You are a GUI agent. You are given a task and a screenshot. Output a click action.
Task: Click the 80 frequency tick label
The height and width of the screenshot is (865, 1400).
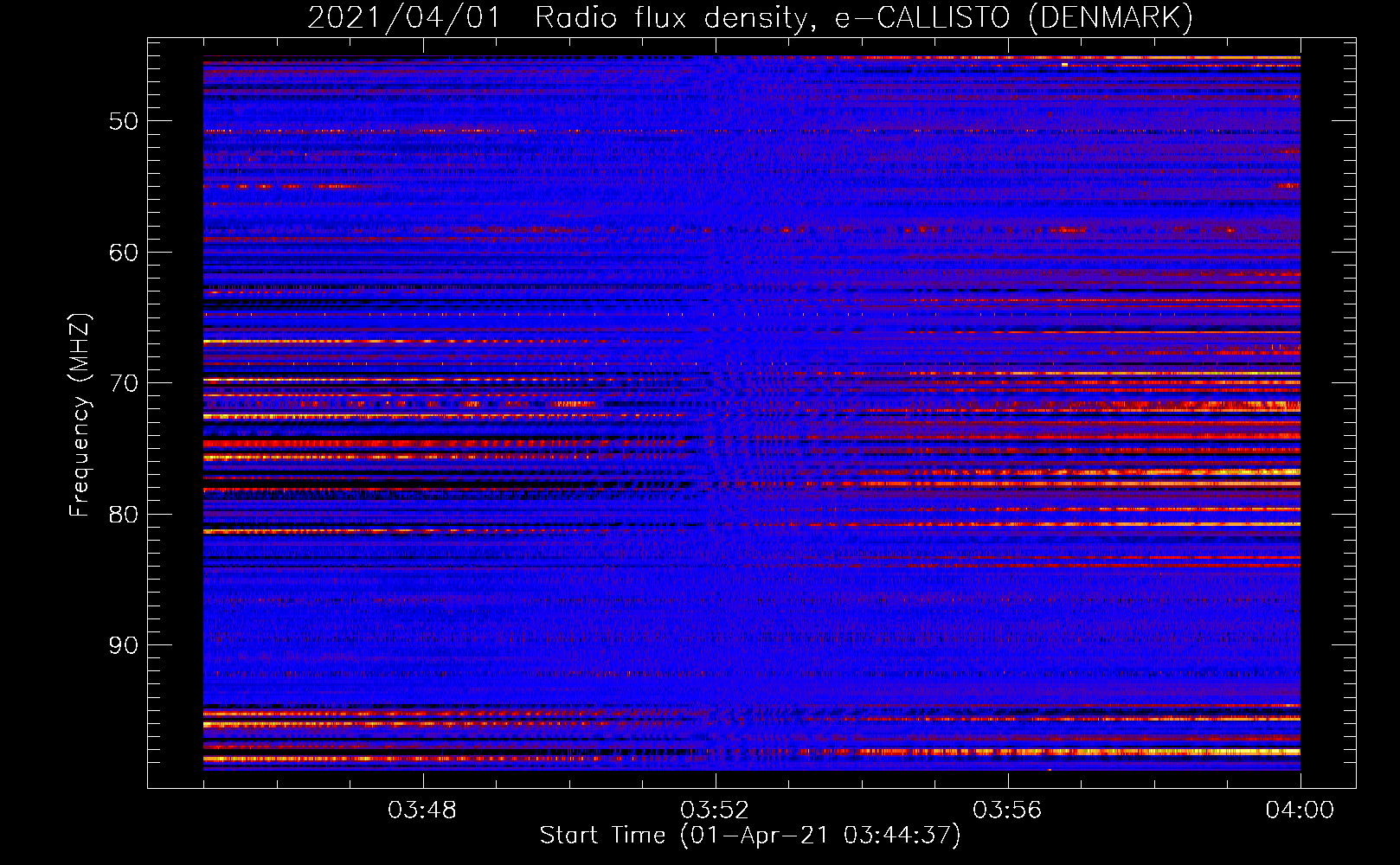(x=124, y=515)
